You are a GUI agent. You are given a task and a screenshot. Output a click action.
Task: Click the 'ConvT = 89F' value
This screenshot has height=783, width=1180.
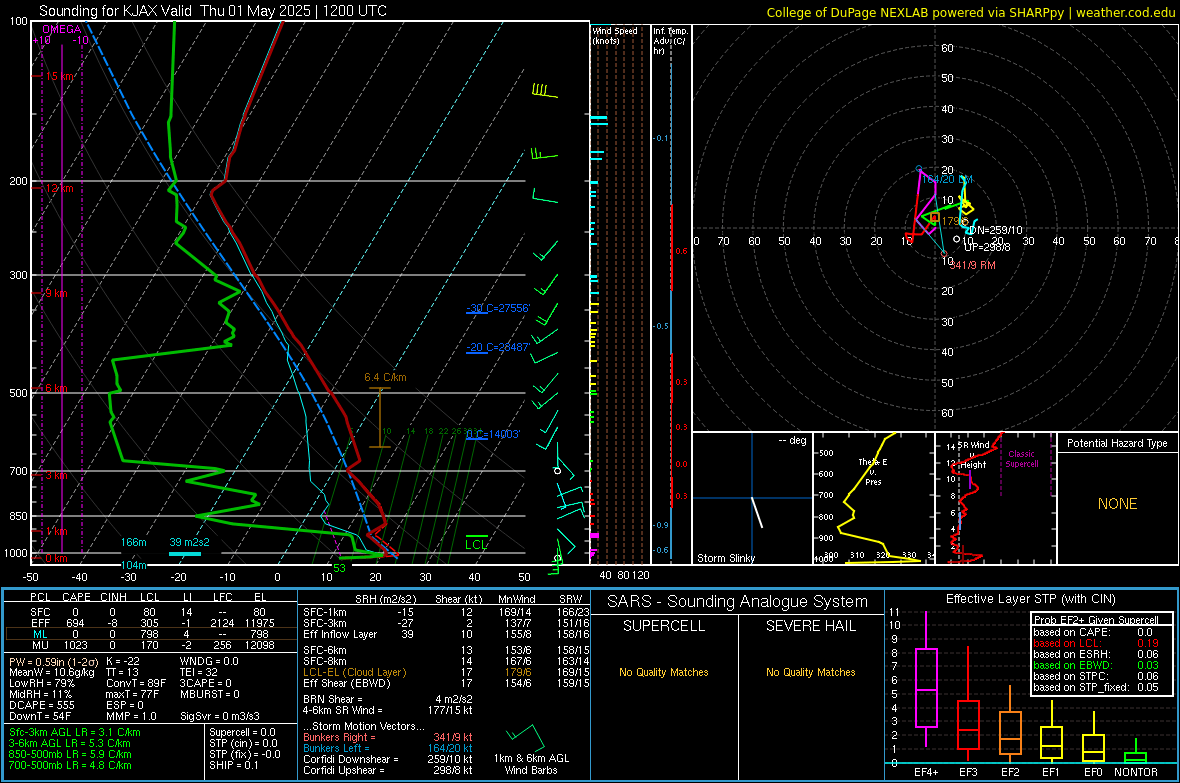point(136,683)
